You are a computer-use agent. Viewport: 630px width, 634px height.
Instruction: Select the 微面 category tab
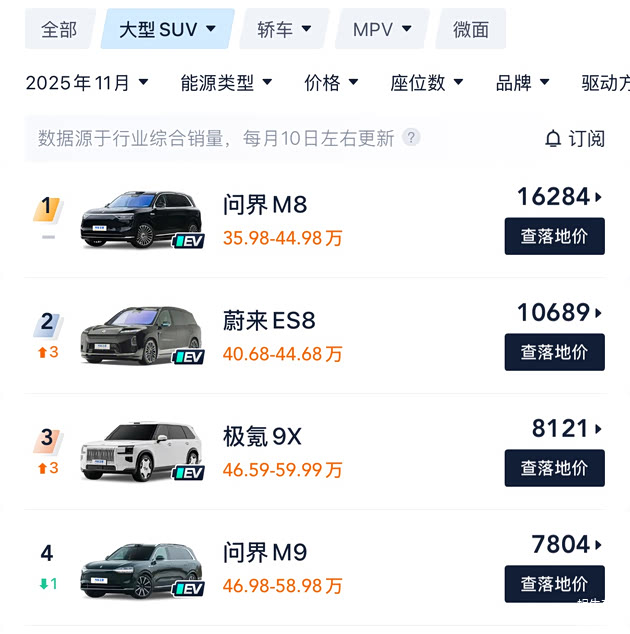click(471, 29)
